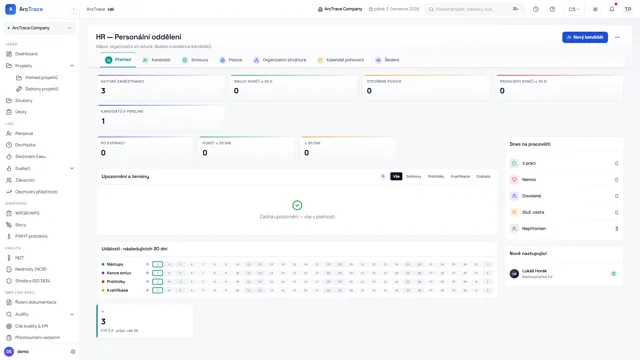
Task: Click the Otevřené pozice card
Action: pyautogui.click(x=426, y=87)
